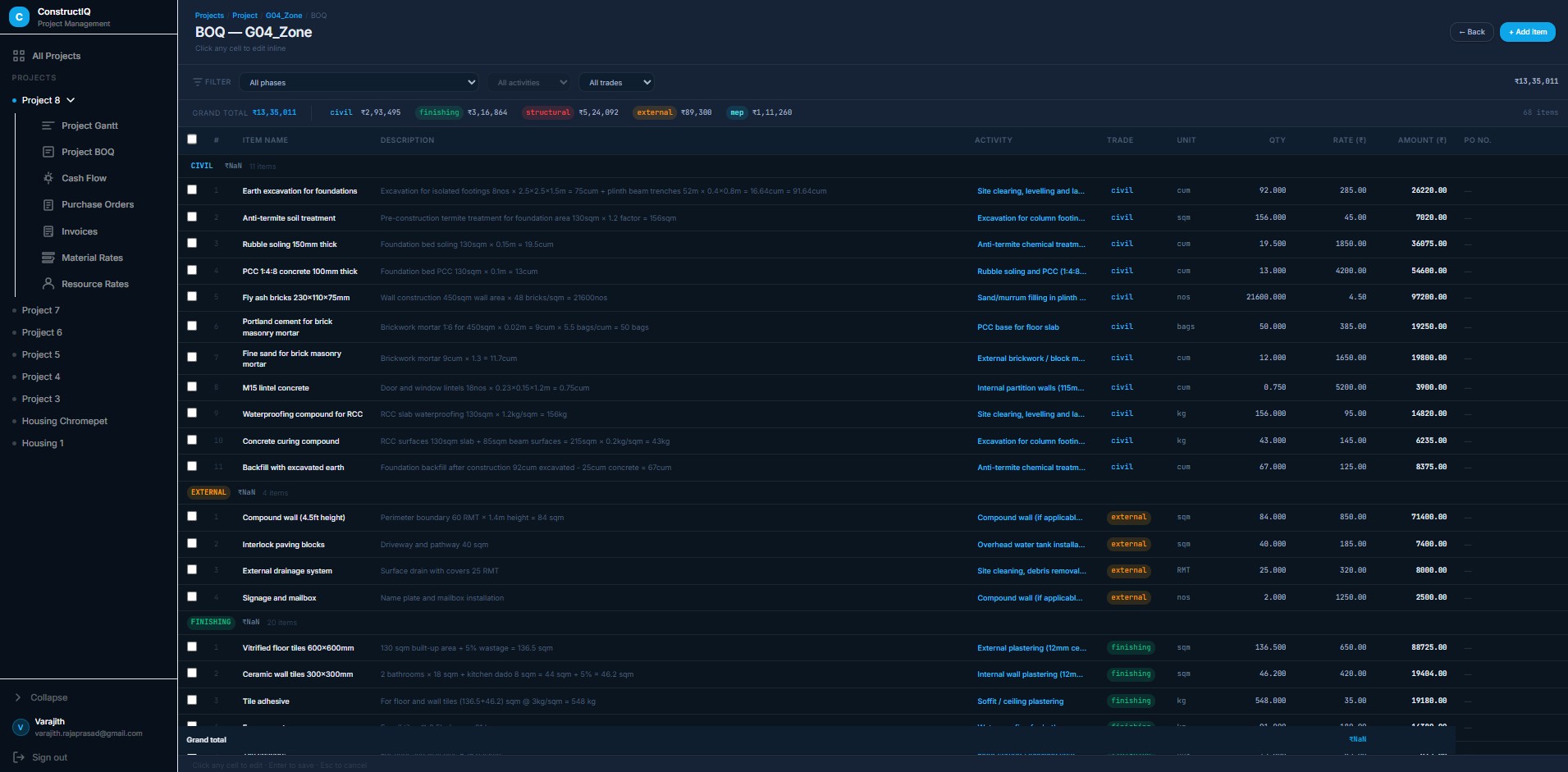Expand Housing Chromepet project
This screenshot has width=1568, height=772.
pyautogui.click(x=65, y=421)
